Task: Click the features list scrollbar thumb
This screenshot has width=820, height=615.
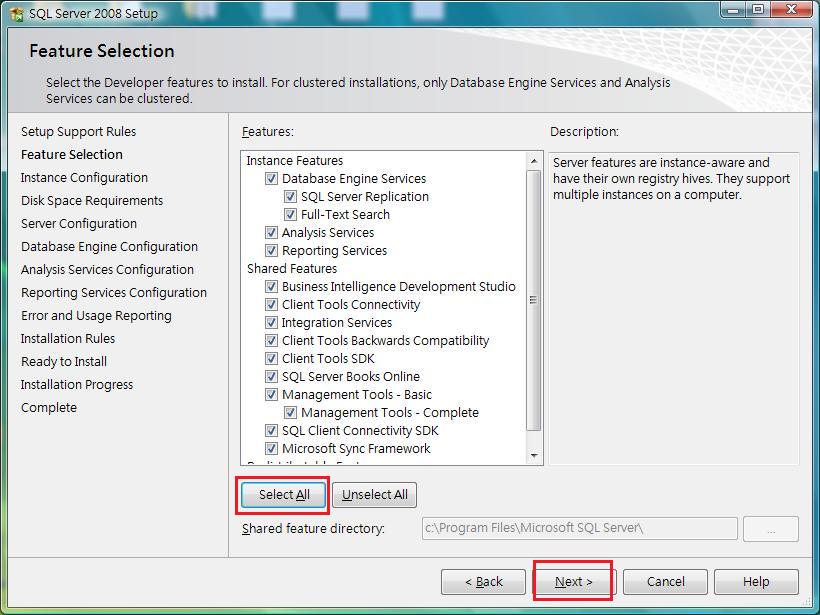Action: 533,300
